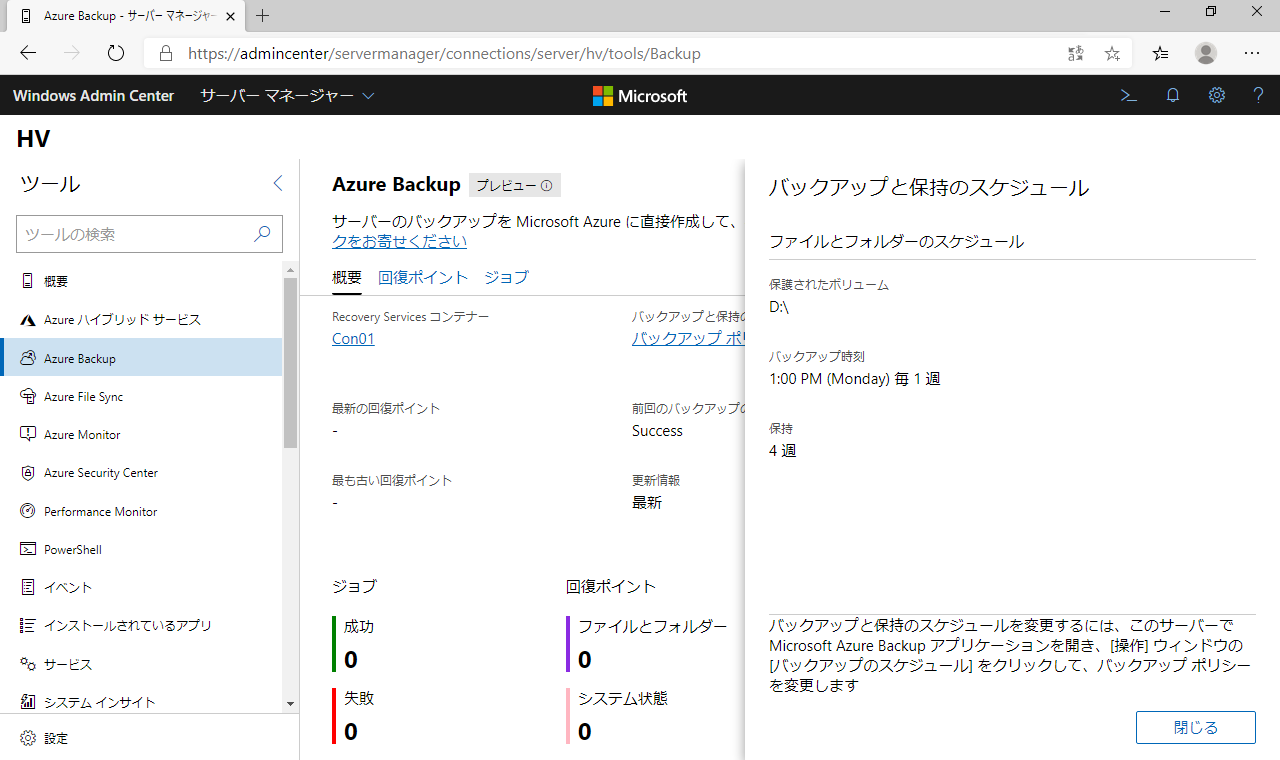1280x760 pixels.
Task: Click the 概要 icon in sidebar
Action: click(x=27, y=282)
